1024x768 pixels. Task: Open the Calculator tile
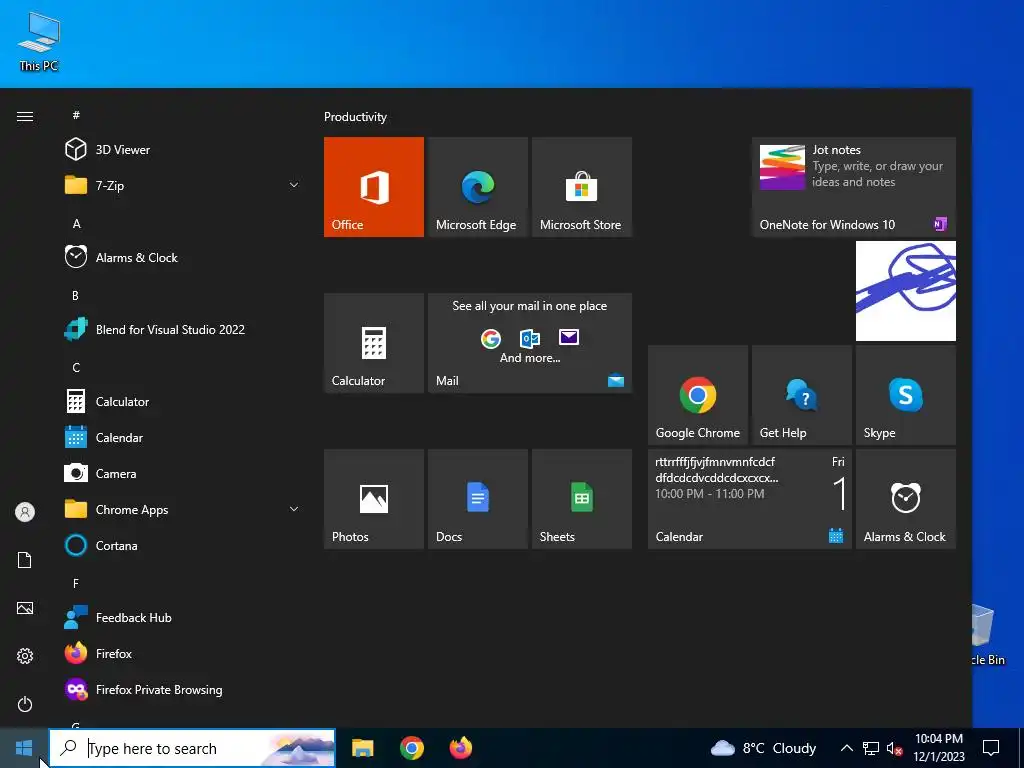click(x=374, y=343)
